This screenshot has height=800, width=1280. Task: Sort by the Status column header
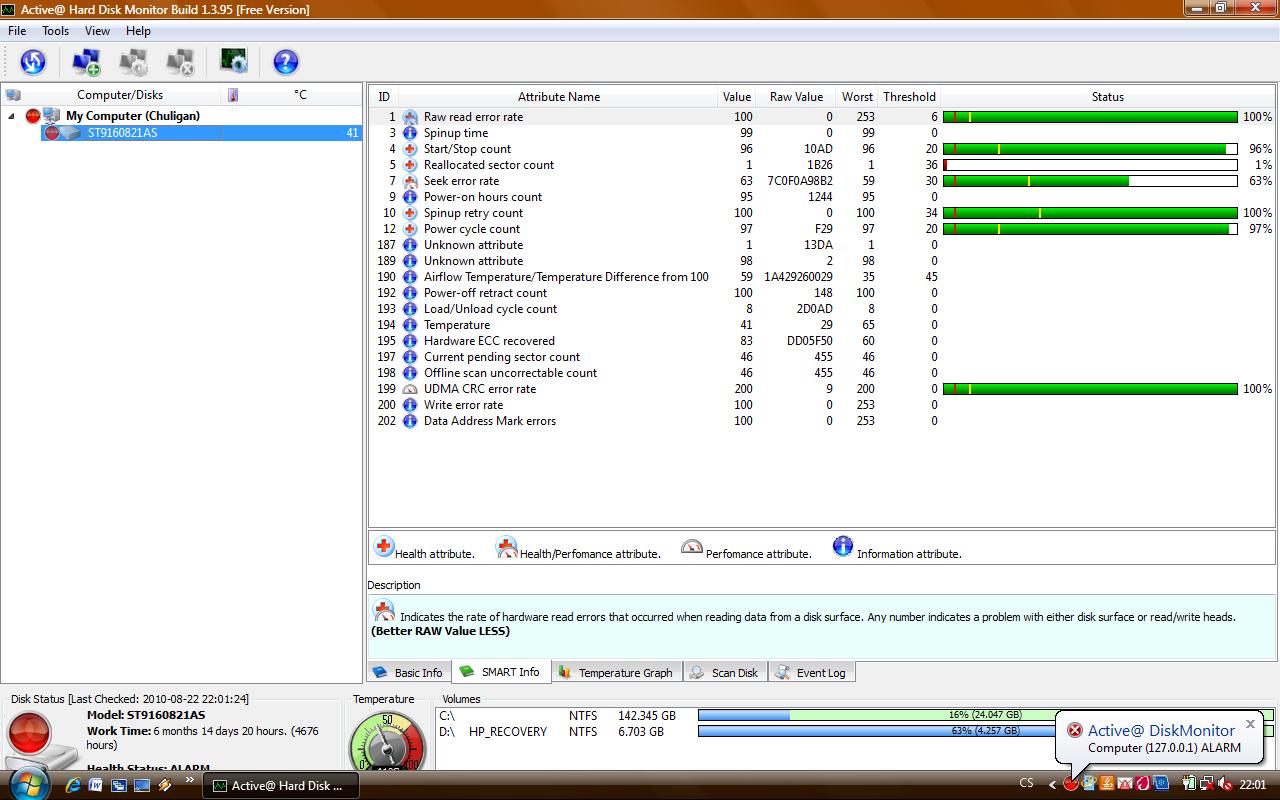tap(1108, 97)
